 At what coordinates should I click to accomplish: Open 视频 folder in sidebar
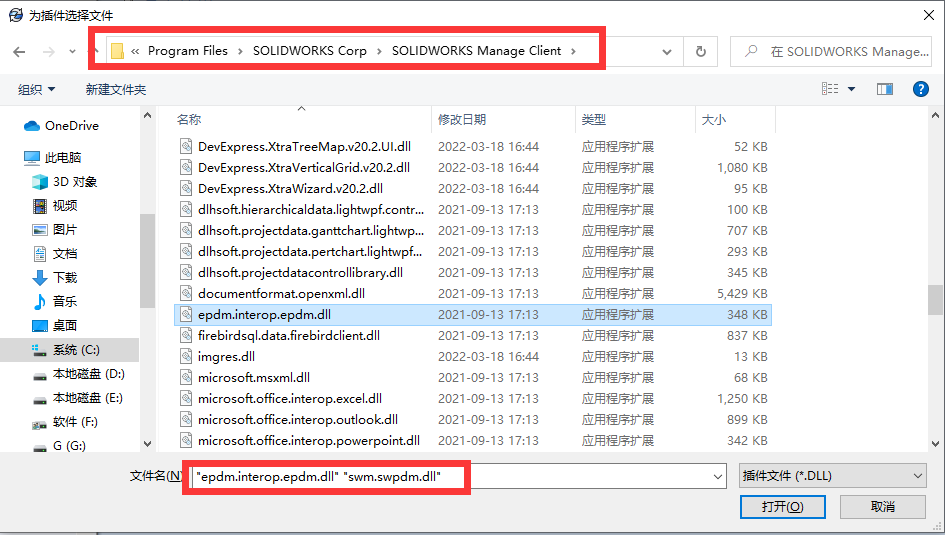pos(55,206)
